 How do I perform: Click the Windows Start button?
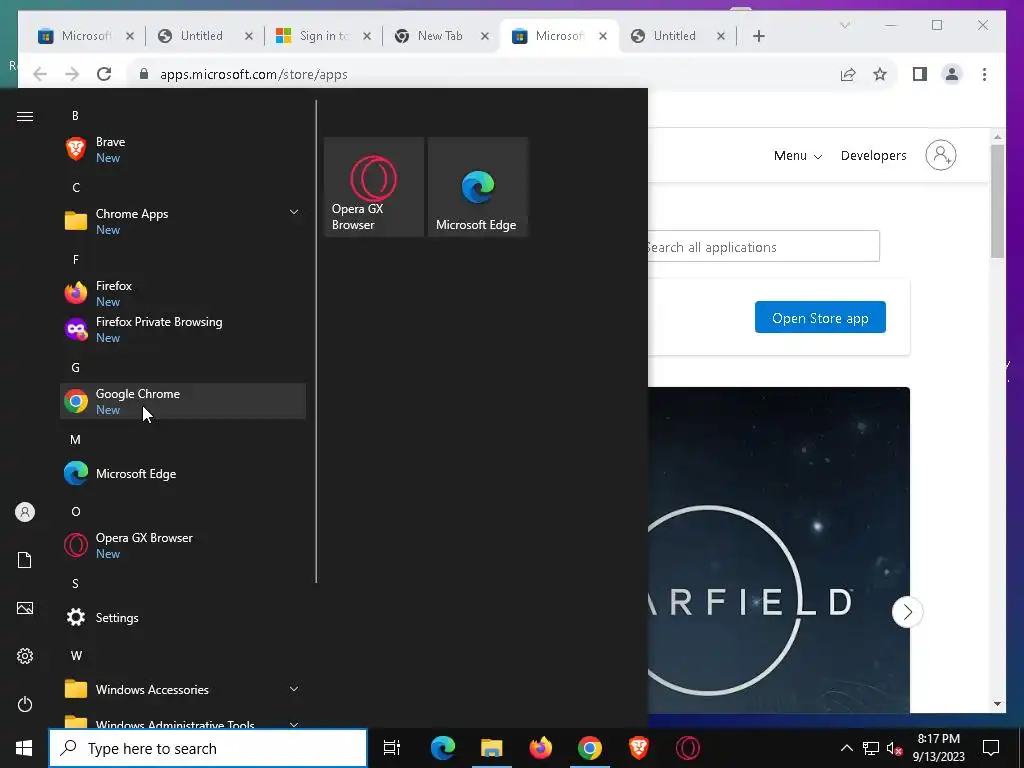pyautogui.click(x=24, y=748)
